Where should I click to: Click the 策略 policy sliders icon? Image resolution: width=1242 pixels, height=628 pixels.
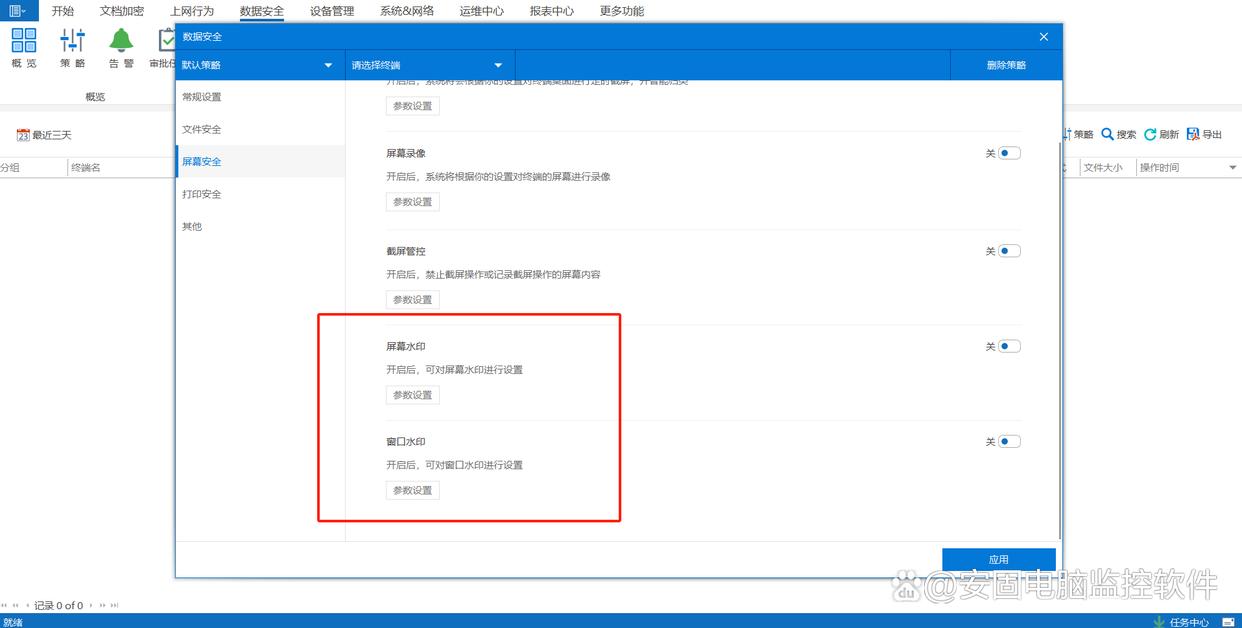coord(72,41)
